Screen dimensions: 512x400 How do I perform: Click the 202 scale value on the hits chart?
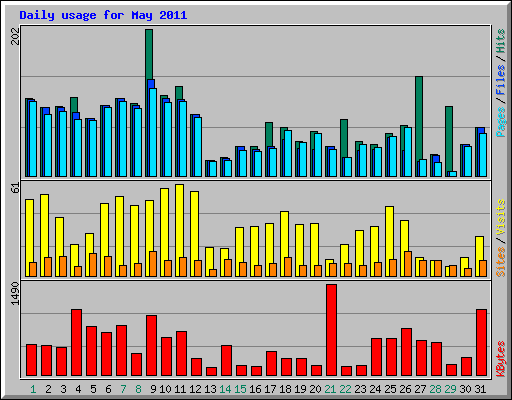[15, 36]
